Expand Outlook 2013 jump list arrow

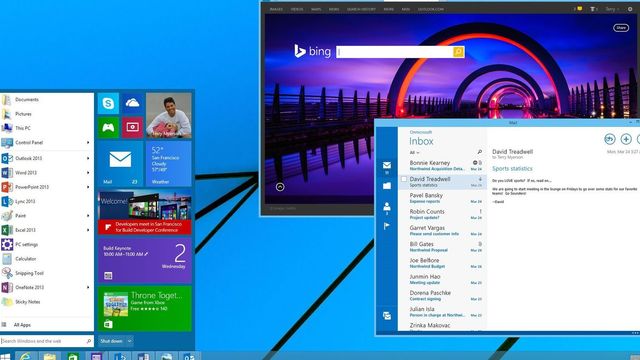(88, 158)
